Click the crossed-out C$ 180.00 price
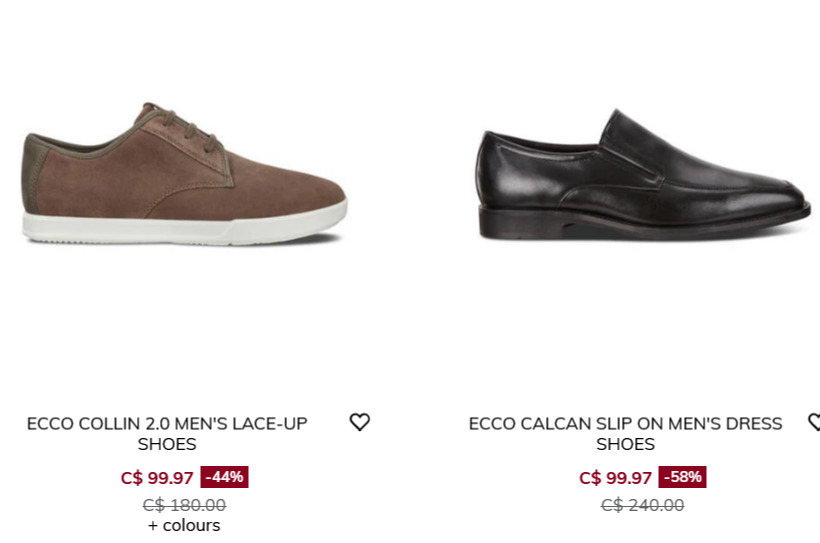The height and width of the screenshot is (543, 820). 184,505
